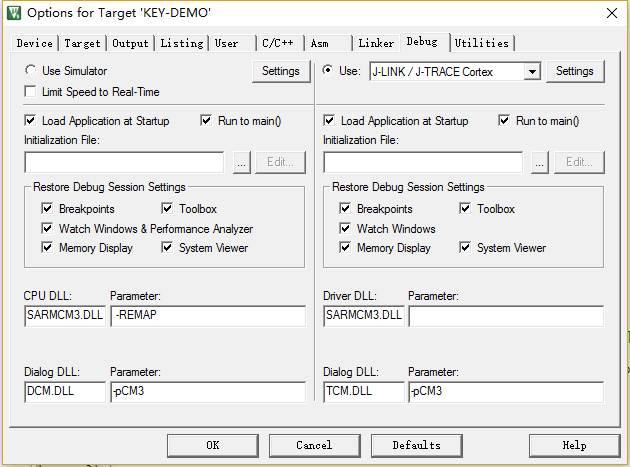Click the CPU DLL field SARMCM3.DLL

(x=65, y=315)
